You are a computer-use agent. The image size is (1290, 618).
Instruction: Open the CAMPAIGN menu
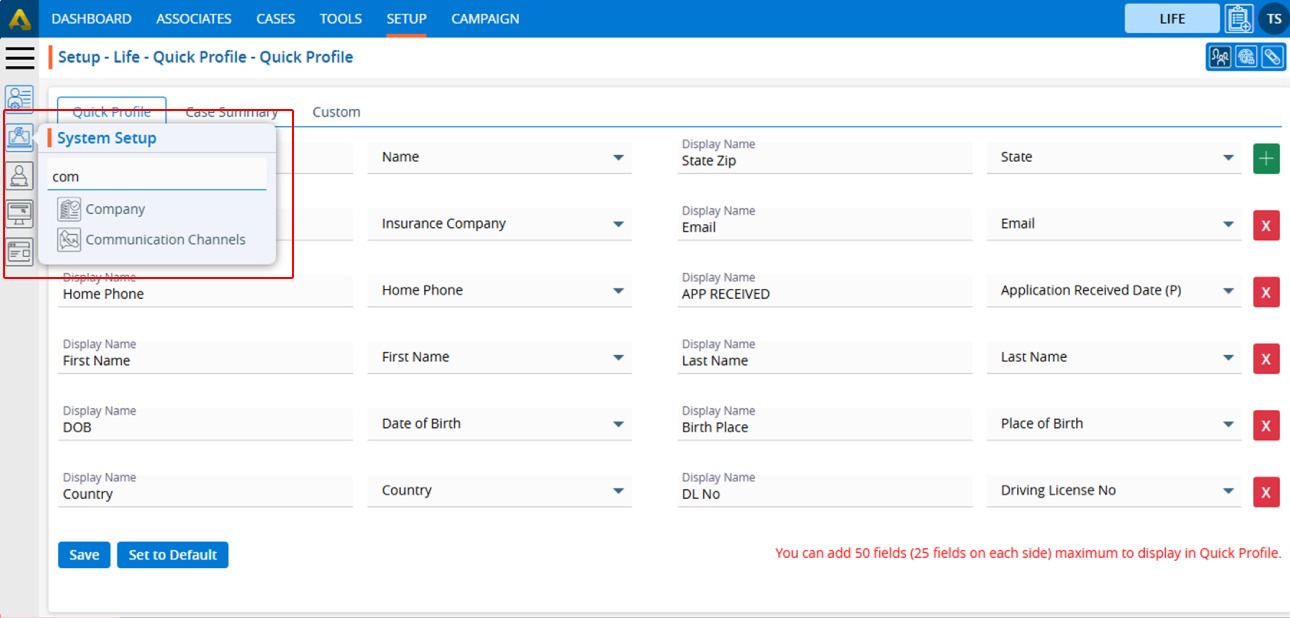485,19
